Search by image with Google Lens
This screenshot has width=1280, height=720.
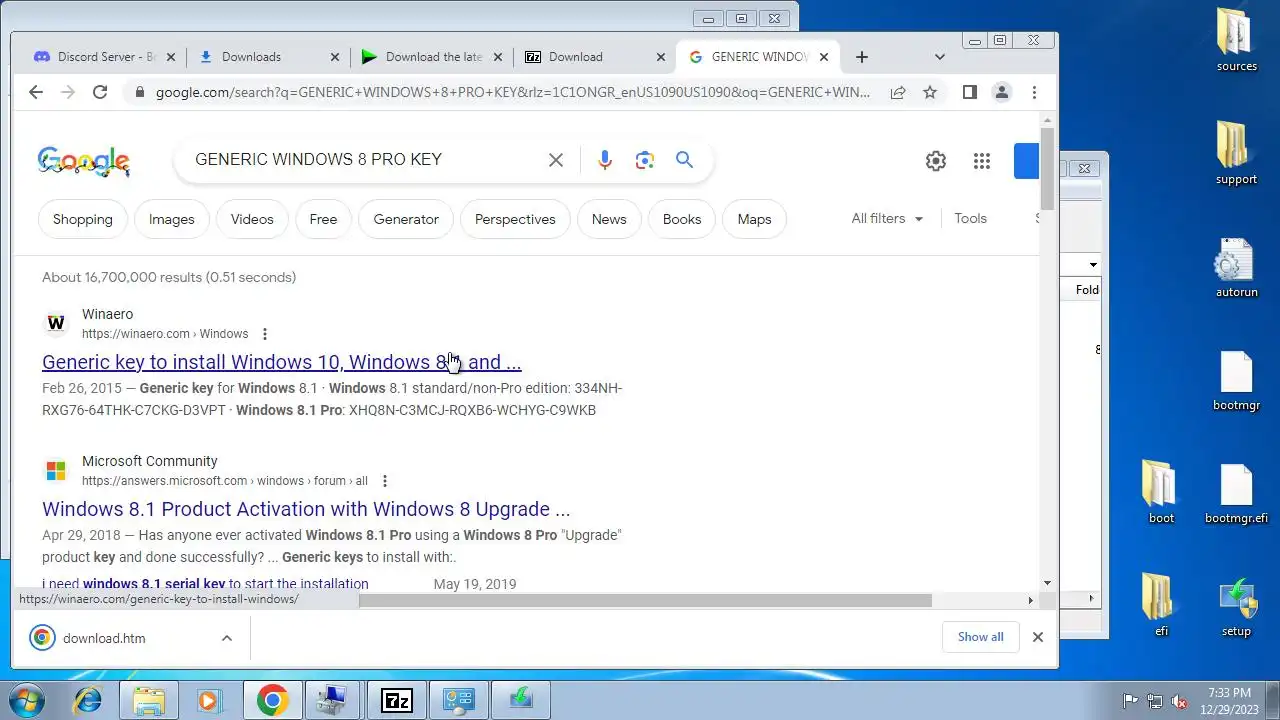pyautogui.click(x=645, y=160)
